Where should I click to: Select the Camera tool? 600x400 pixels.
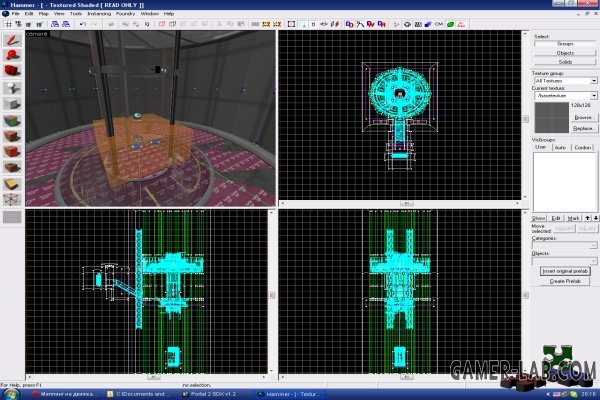point(12,71)
